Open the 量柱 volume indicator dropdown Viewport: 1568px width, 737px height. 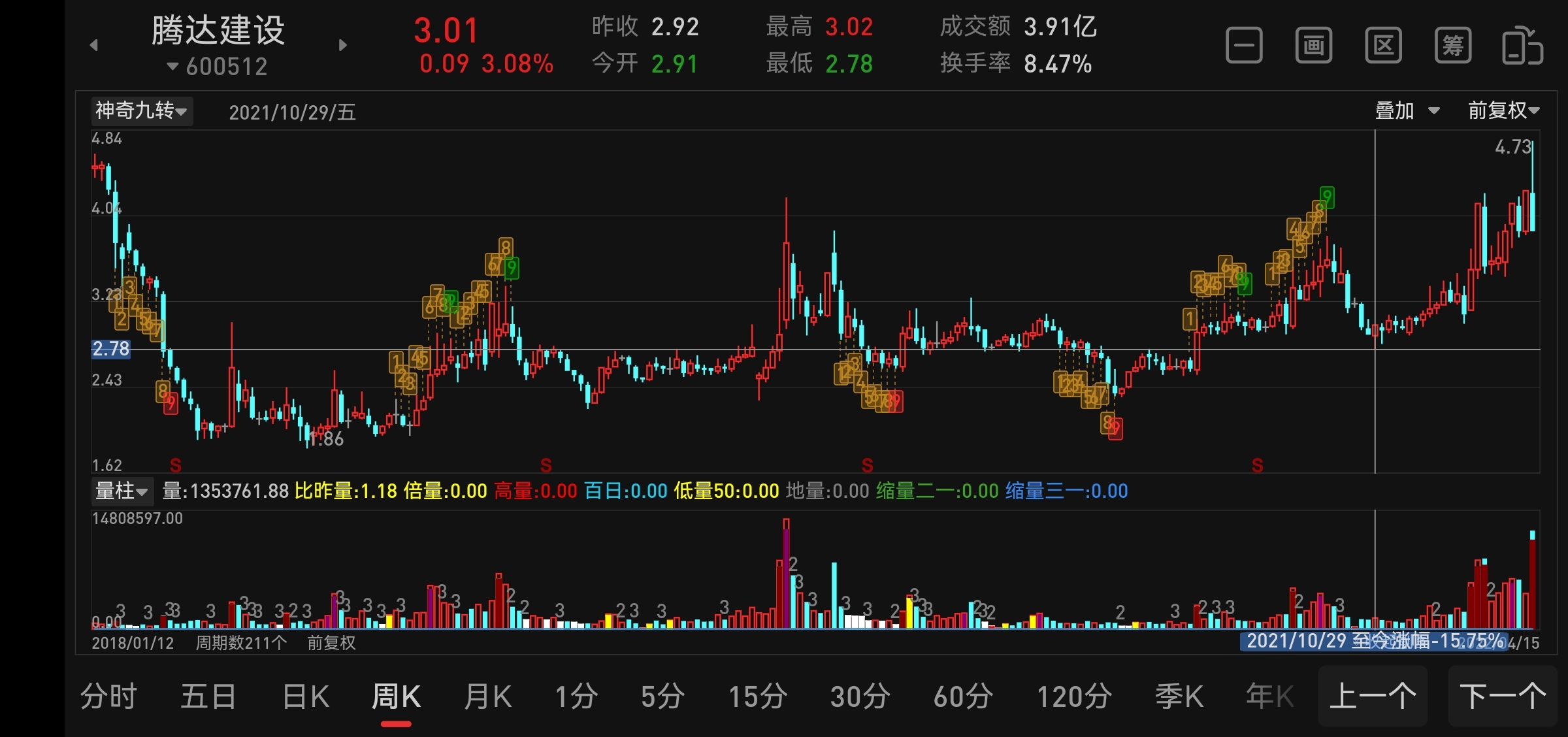(122, 491)
